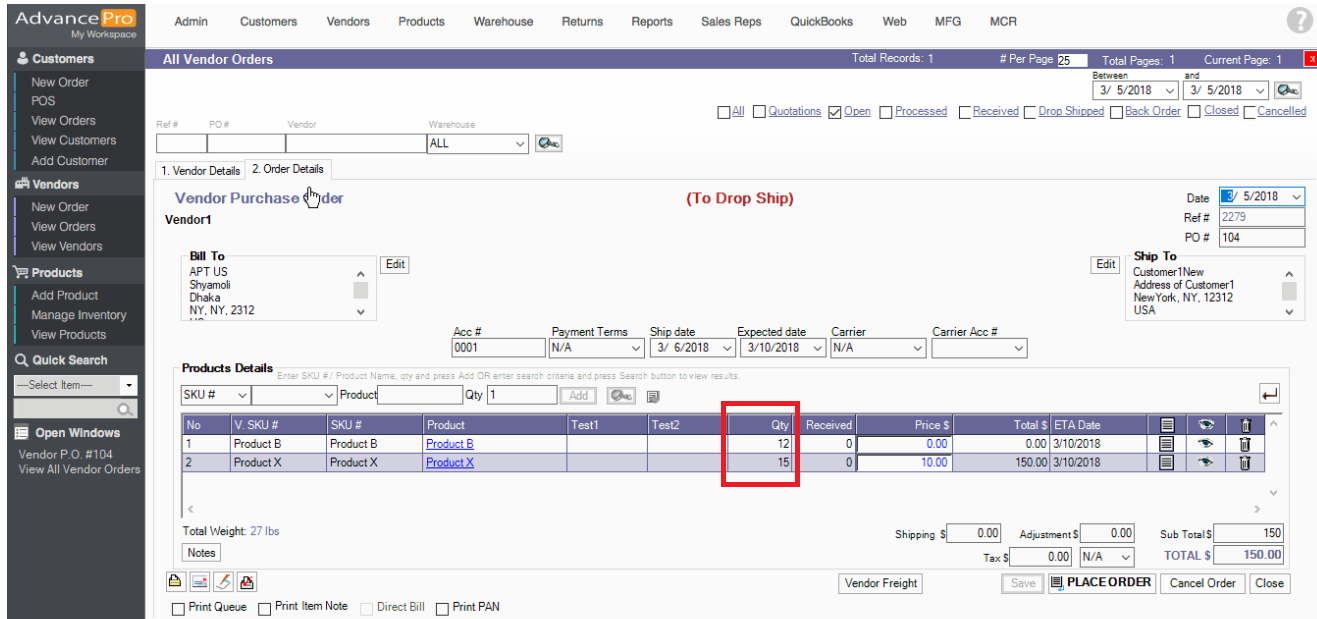Click the trash icon for Product B row
1317x619 pixels.
1245,444
